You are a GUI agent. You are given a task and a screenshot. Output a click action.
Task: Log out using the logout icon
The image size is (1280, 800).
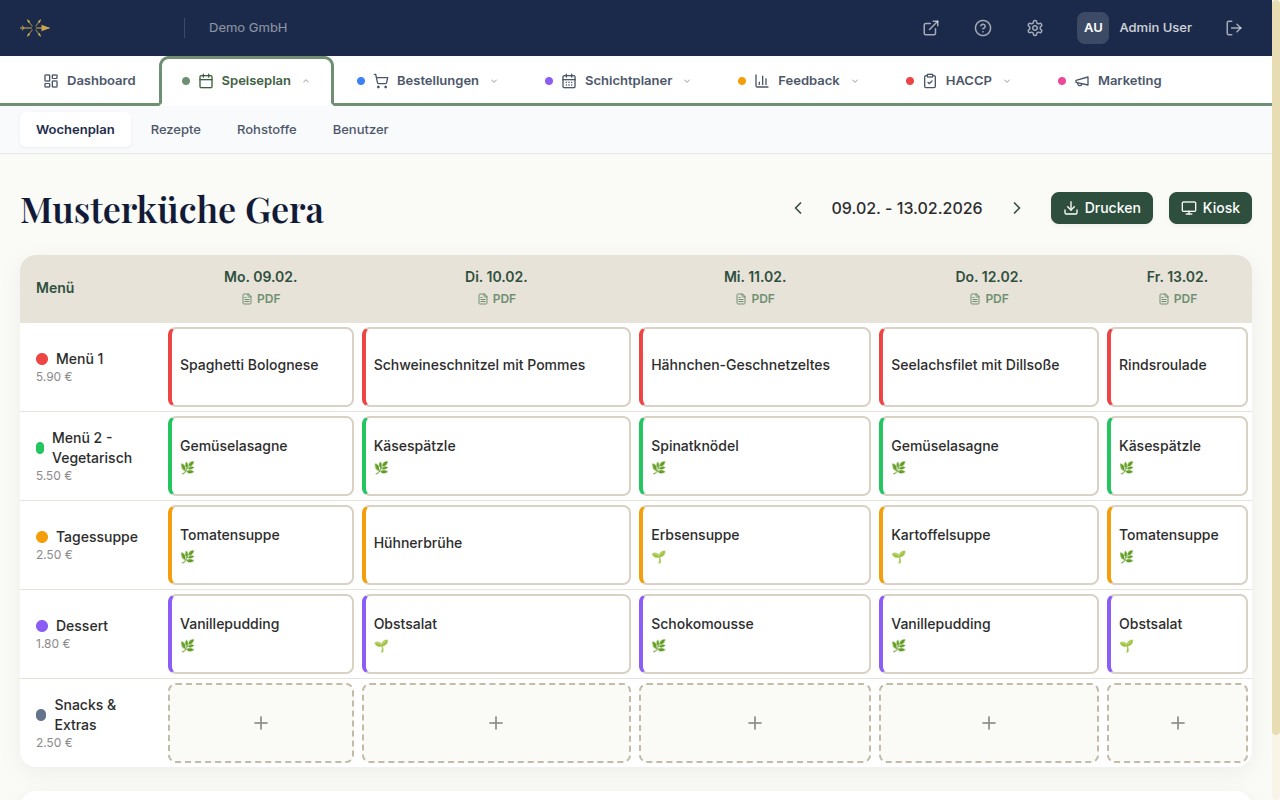tap(1234, 28)
